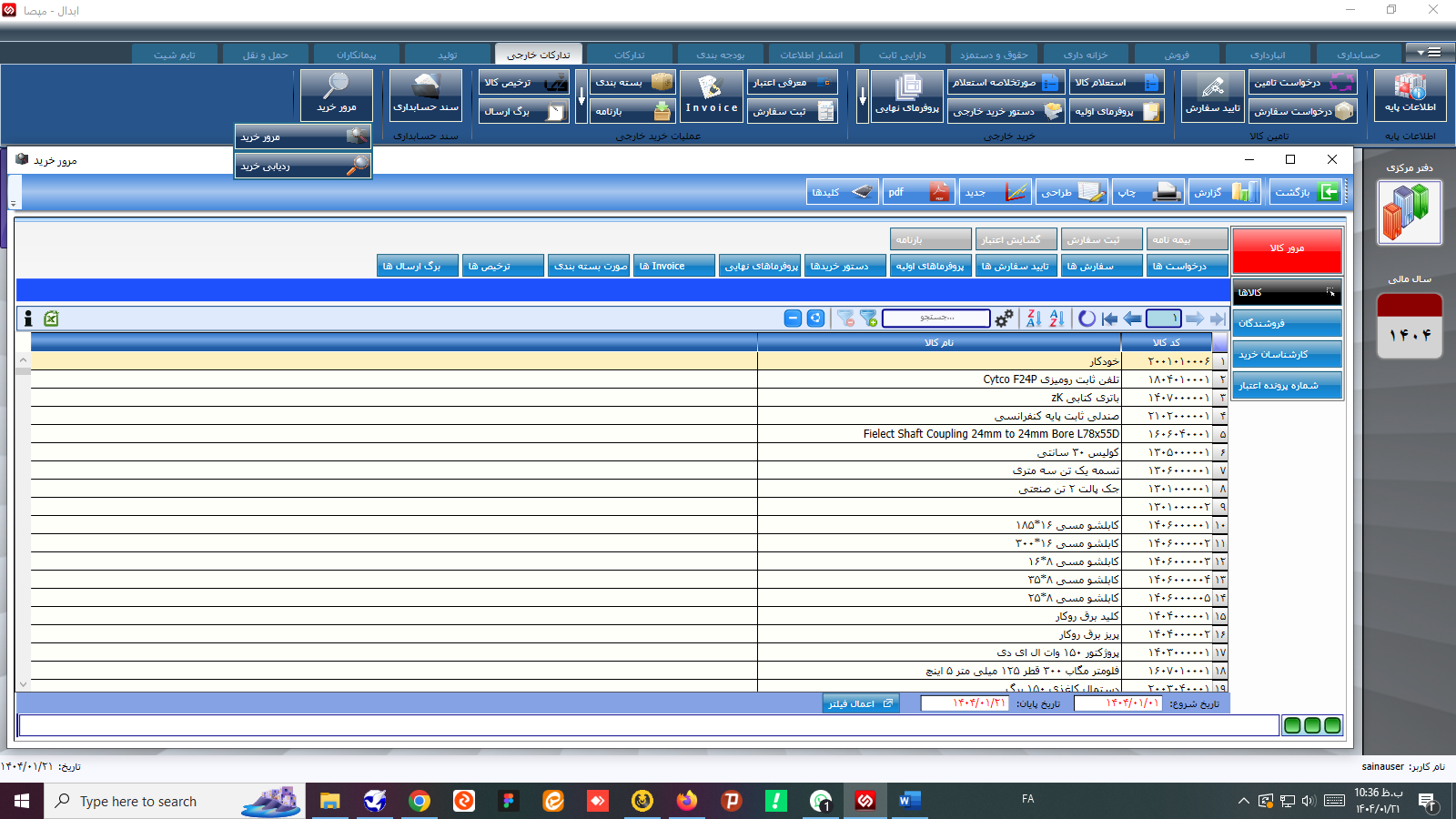Sort the column descending Z-A
The image size is (1456, 819).
pos(1034,319)
